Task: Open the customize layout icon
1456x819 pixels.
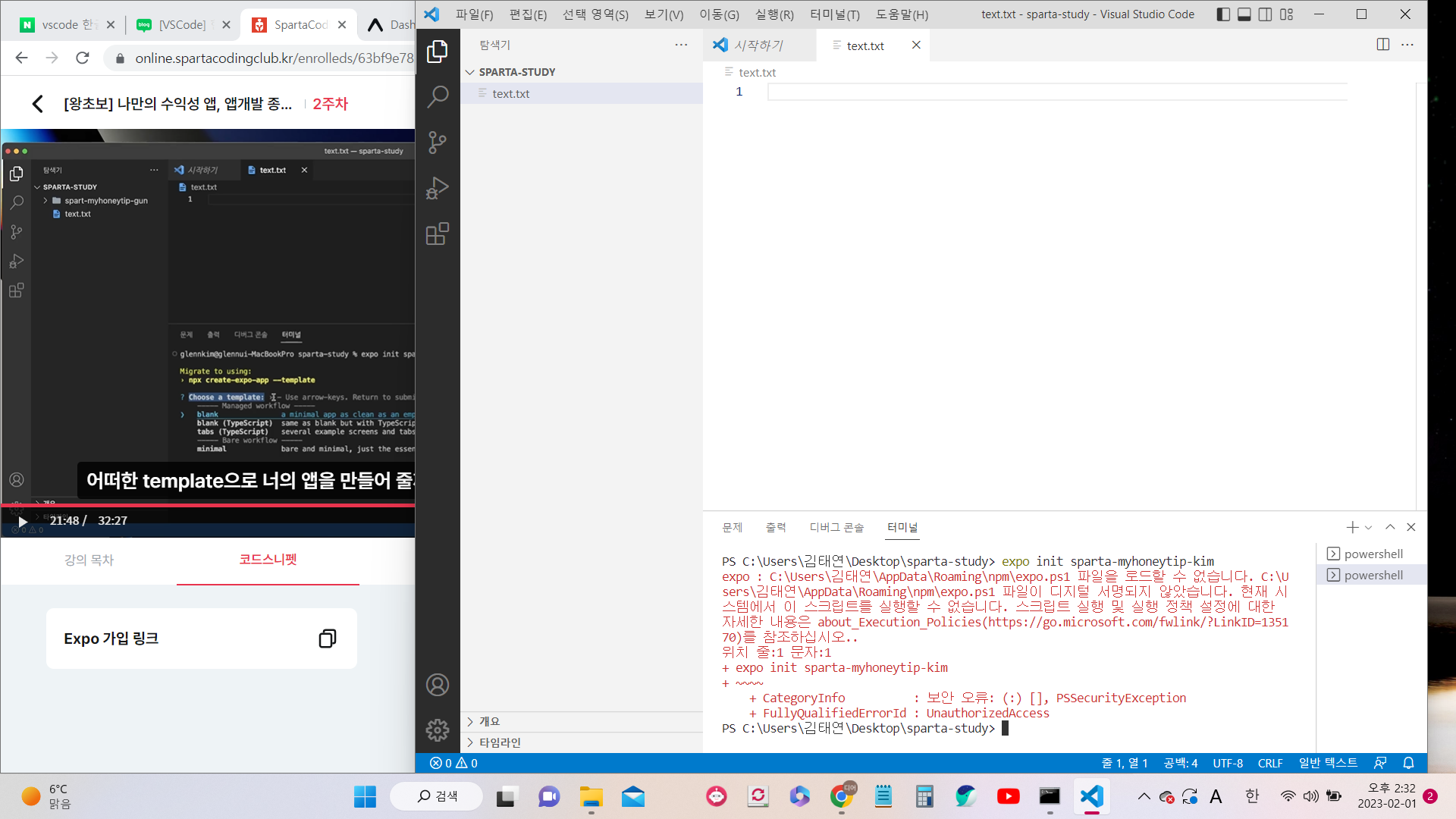Action: [x=1287, y=14]
